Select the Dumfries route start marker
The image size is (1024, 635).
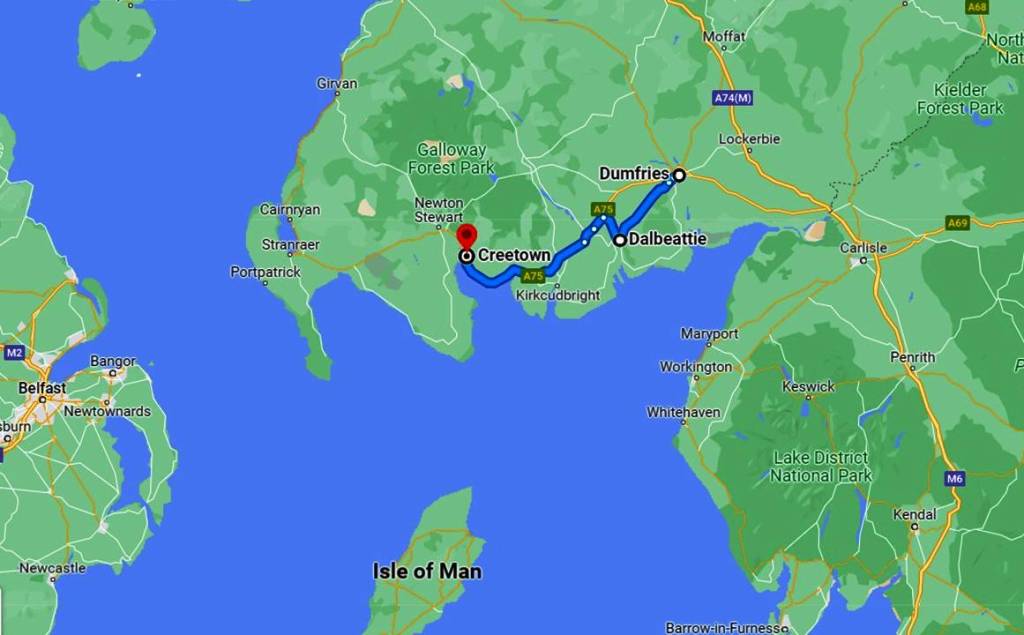click(679, 175)
